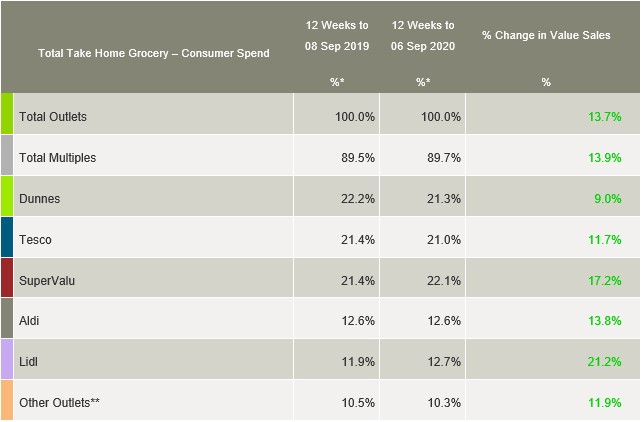Select the dark red SuperValu color swatch
The image size is (642, 422).
click(6, 279)
